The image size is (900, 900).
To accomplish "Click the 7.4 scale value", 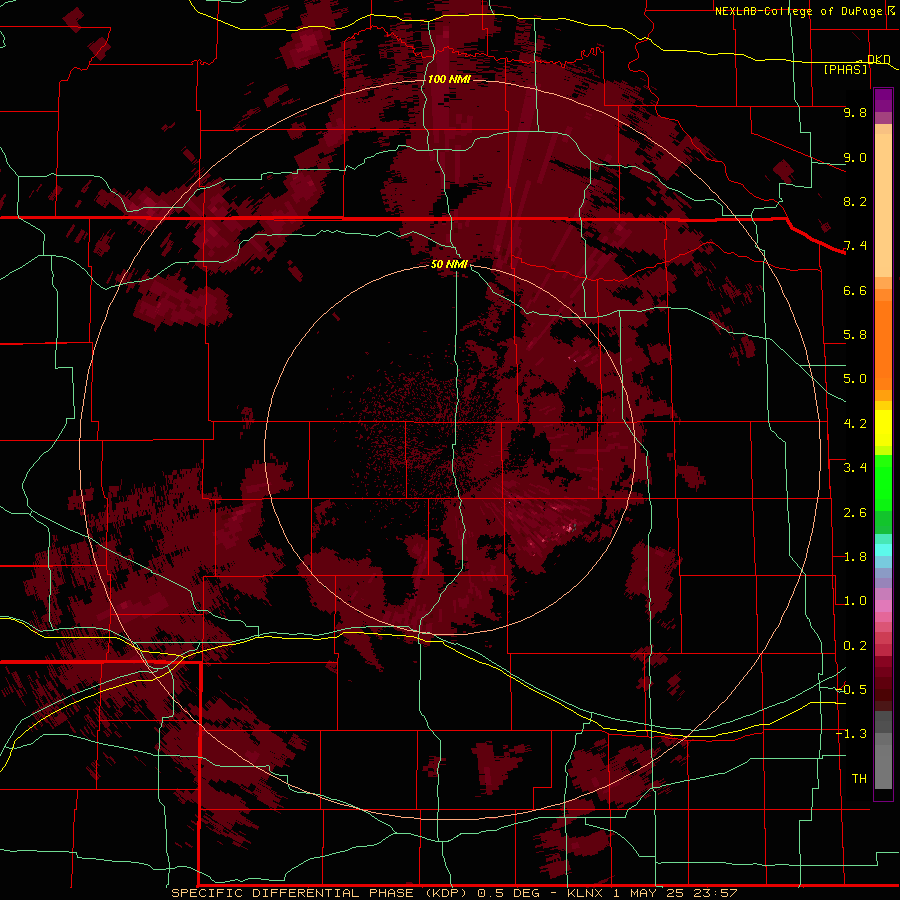I will point(855,246).
